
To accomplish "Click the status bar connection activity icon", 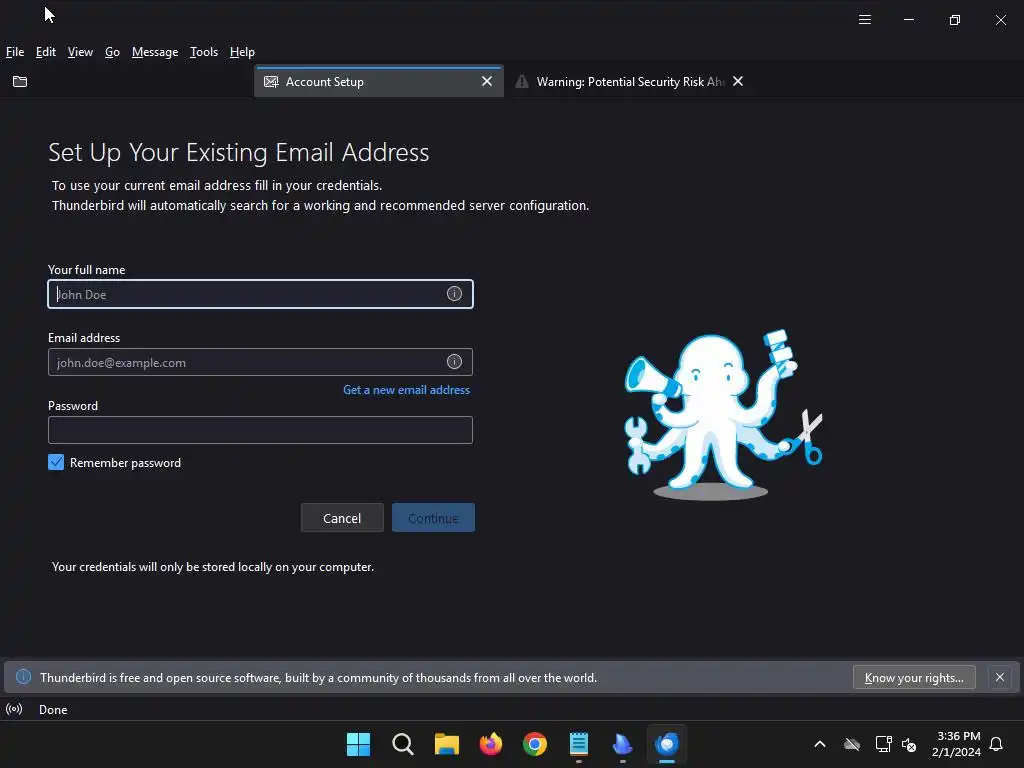I will tap(14, 709).
